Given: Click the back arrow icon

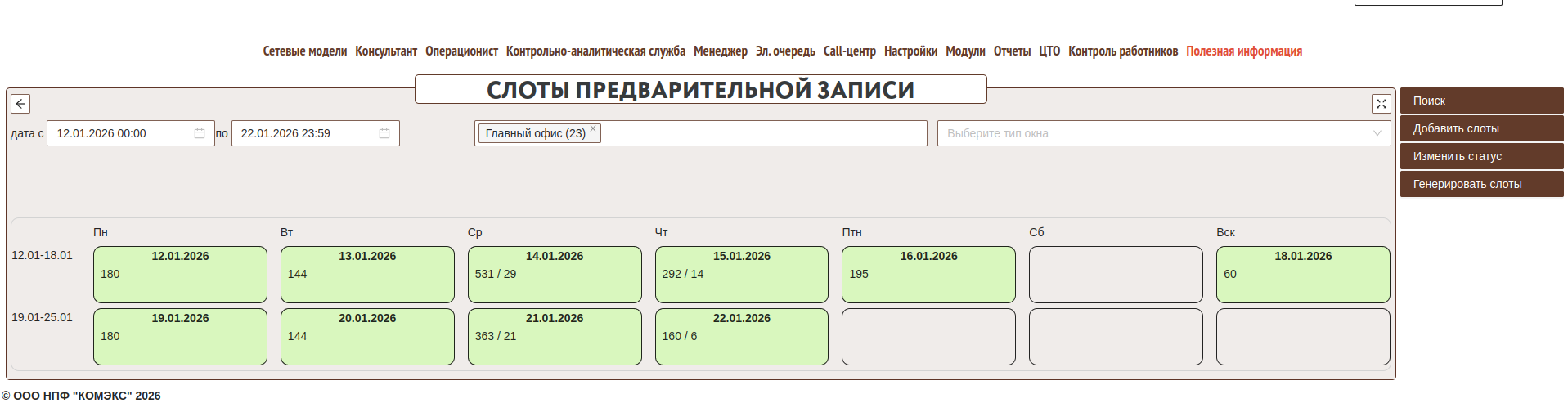Looking at the screenshot, I should [x=20, y=104].
